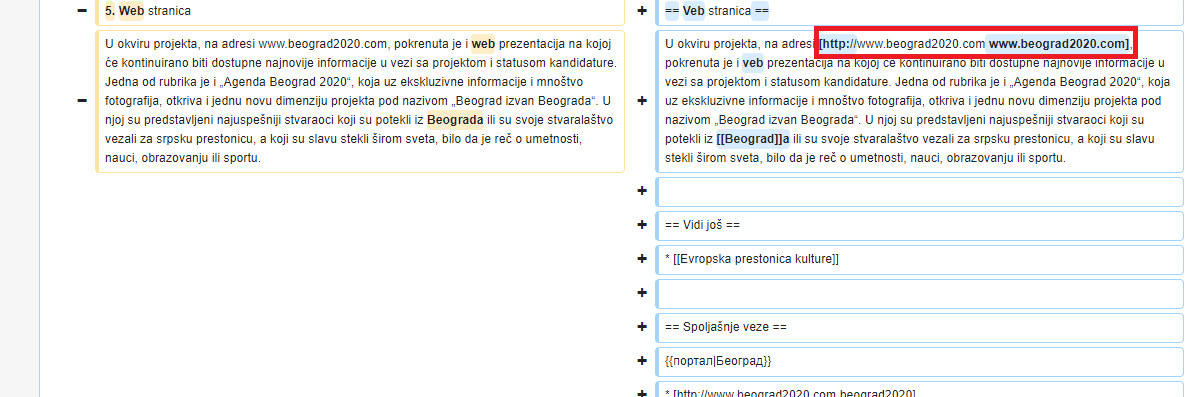
Task: Click the plus marker beside '== Veb stranica =='
Action: pyautogui.click(x=642, y=12)
